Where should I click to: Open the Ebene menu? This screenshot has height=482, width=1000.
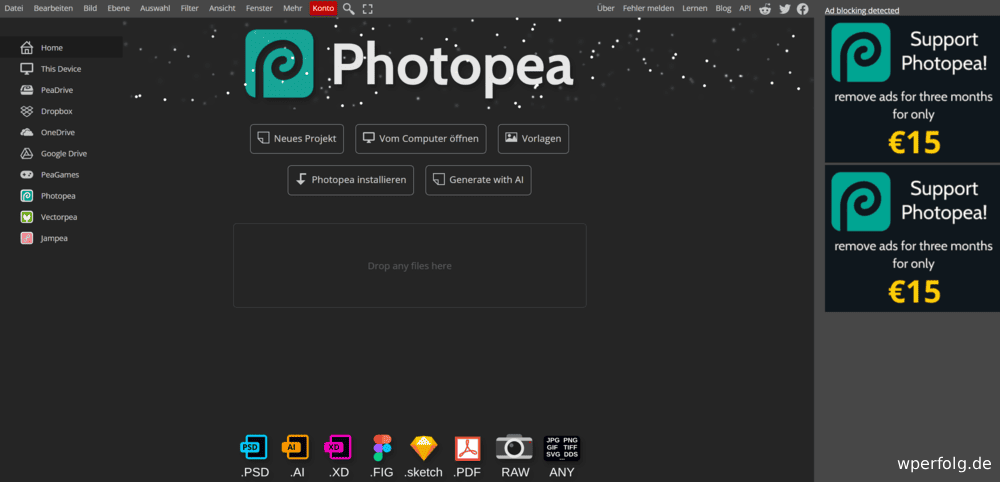[x=119, y=8]
